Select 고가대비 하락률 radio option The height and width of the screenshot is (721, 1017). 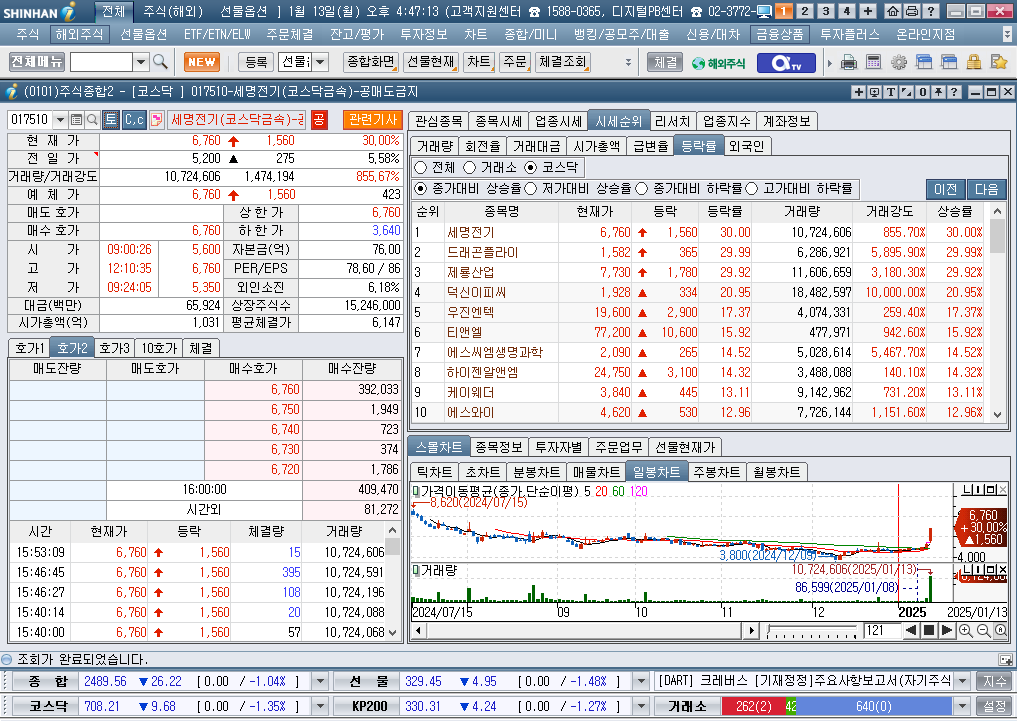[x=752, y=189]
